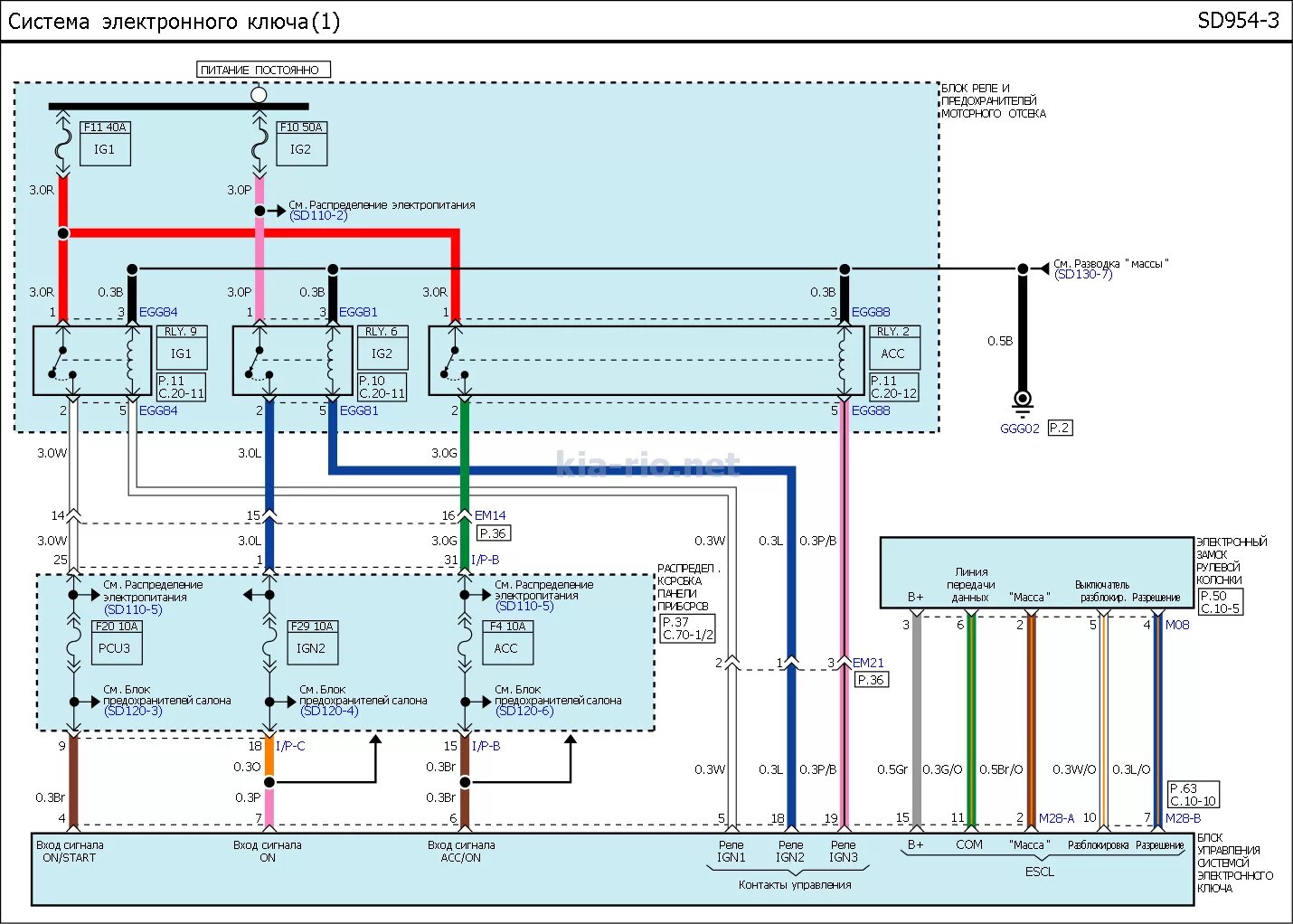
Task: Select the RLY. 9 label box
Action: point(183,347)
